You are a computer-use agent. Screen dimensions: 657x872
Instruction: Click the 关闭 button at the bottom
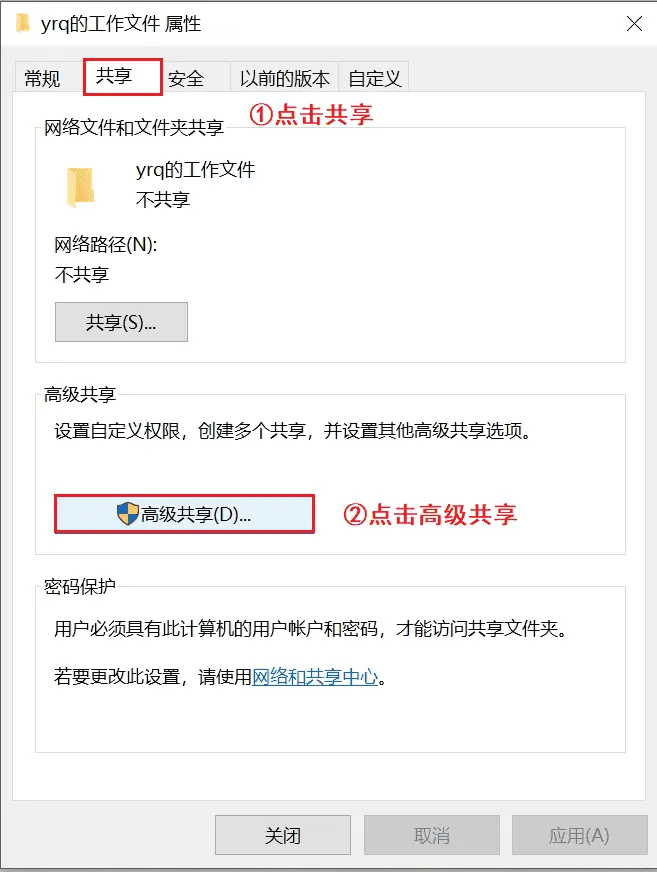point(283,835)
